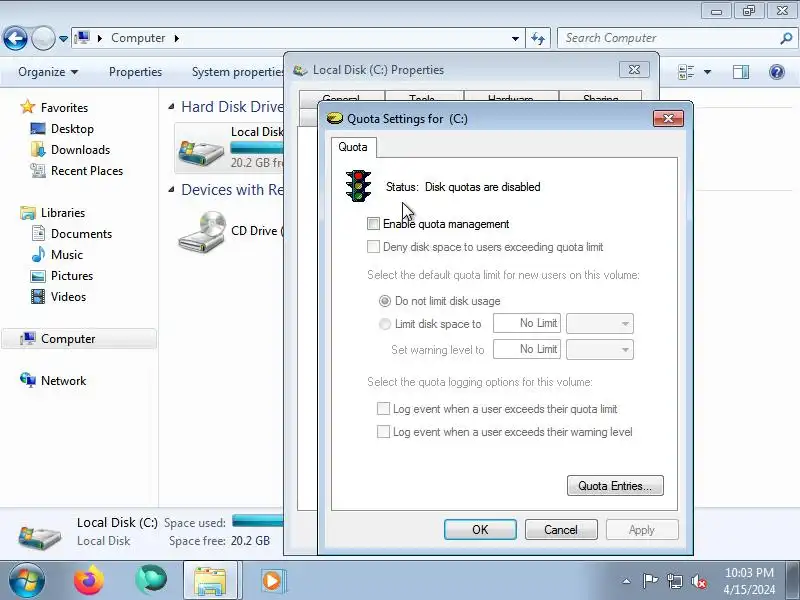Click the Action Center flag tray icon
The width and height of the screenshot is (800, 600).
point(650,581)
